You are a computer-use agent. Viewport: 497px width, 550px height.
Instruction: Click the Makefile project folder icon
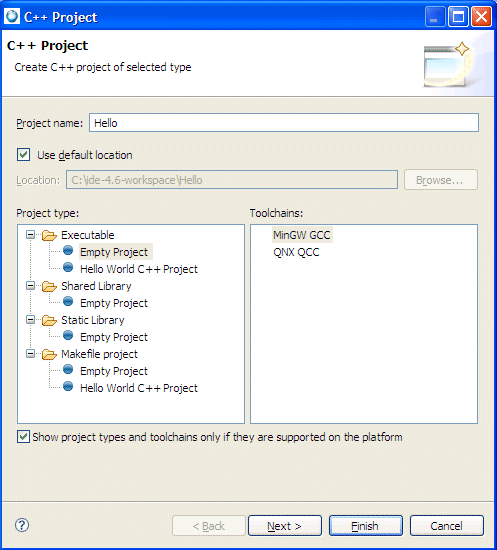click(x=49, y=355)
